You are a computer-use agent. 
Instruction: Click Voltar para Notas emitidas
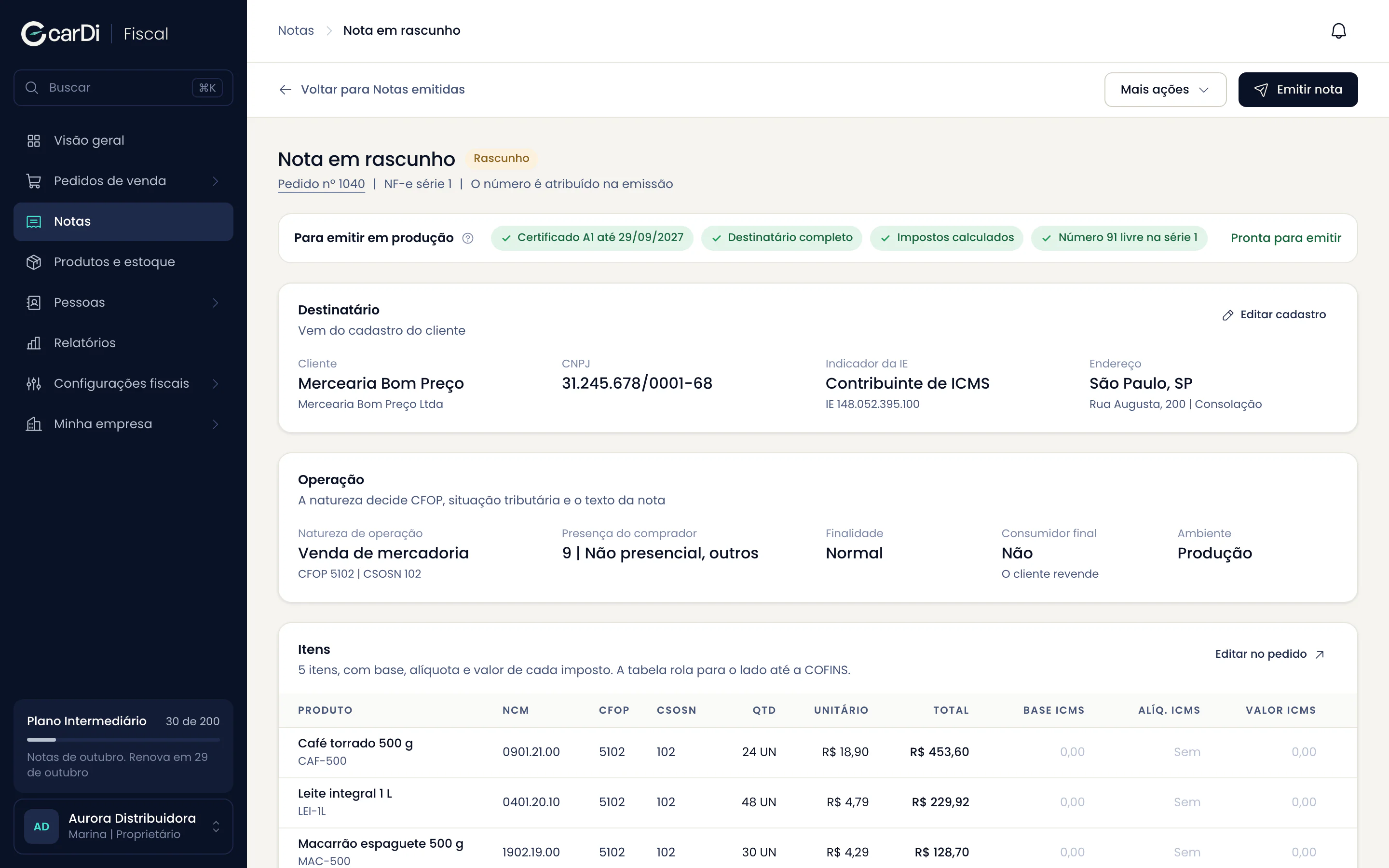pyautogui.click(x=371, y=90)
